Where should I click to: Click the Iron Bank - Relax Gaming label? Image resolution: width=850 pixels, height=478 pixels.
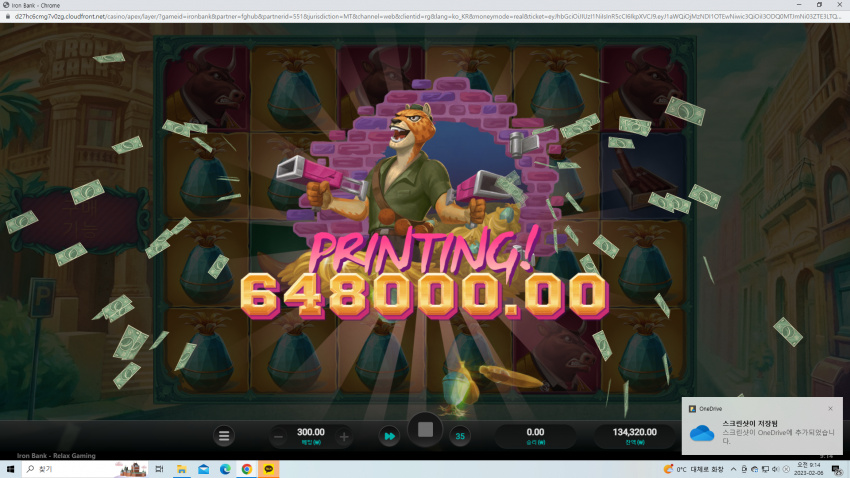point(56,456)
